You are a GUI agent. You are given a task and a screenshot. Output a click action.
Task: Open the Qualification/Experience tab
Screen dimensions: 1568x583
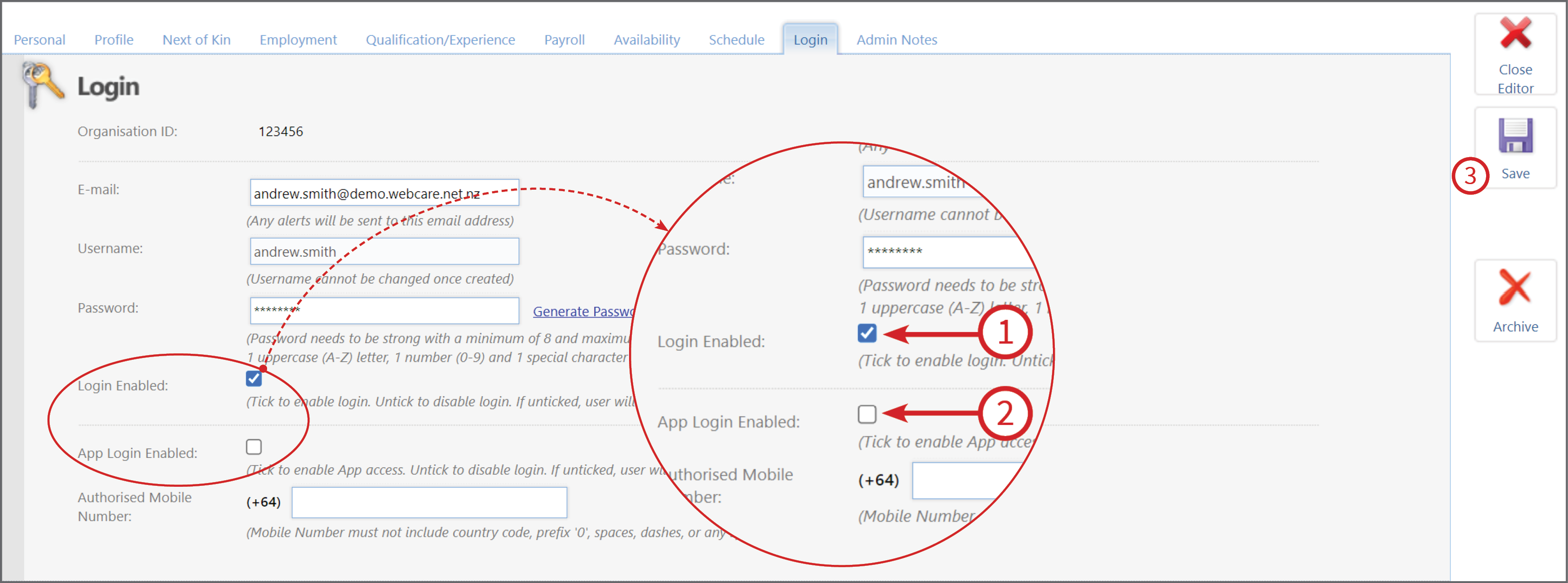[440, 39]
